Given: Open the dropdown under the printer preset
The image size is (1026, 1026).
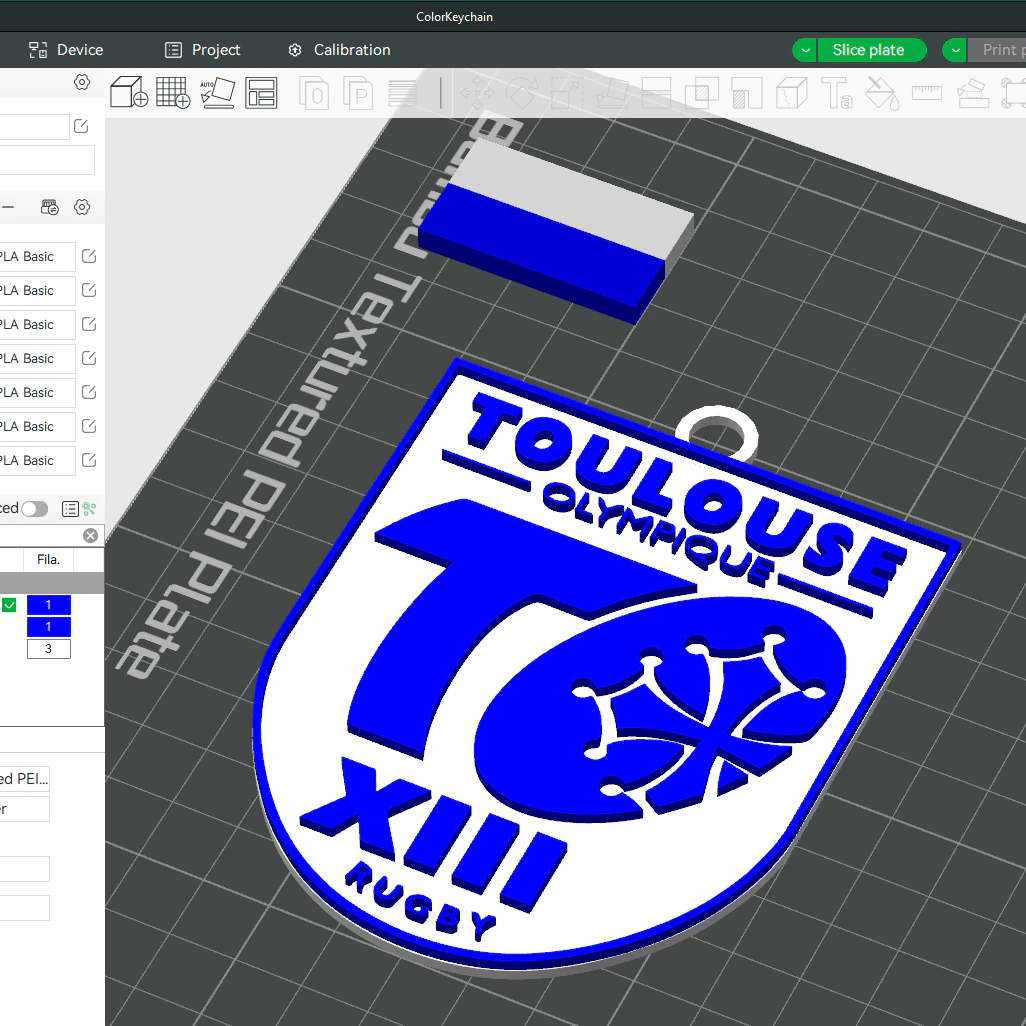Looking at the screenshot, I should (47, 160).
